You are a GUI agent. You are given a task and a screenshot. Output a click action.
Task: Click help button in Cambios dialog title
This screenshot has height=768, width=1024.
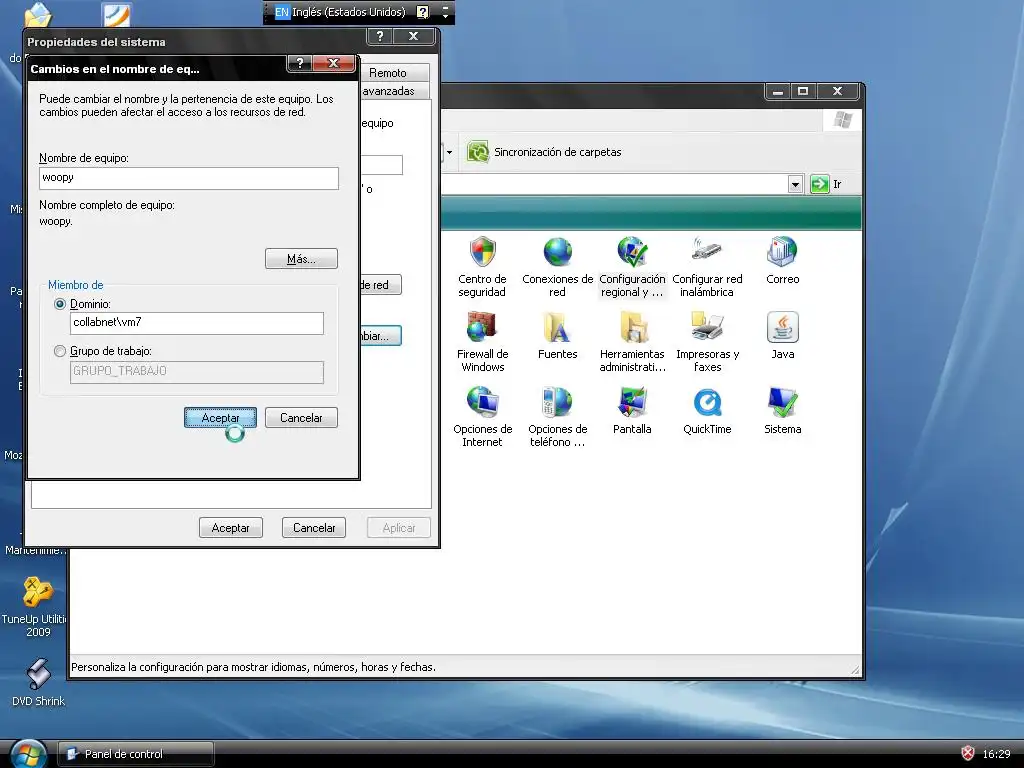tap(300, 63)
